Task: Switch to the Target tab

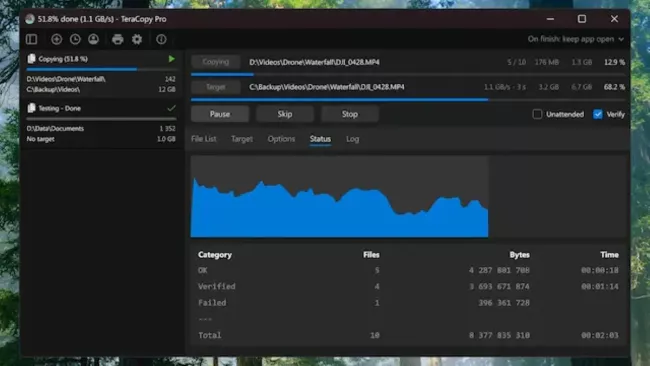Action: point(242,139)
